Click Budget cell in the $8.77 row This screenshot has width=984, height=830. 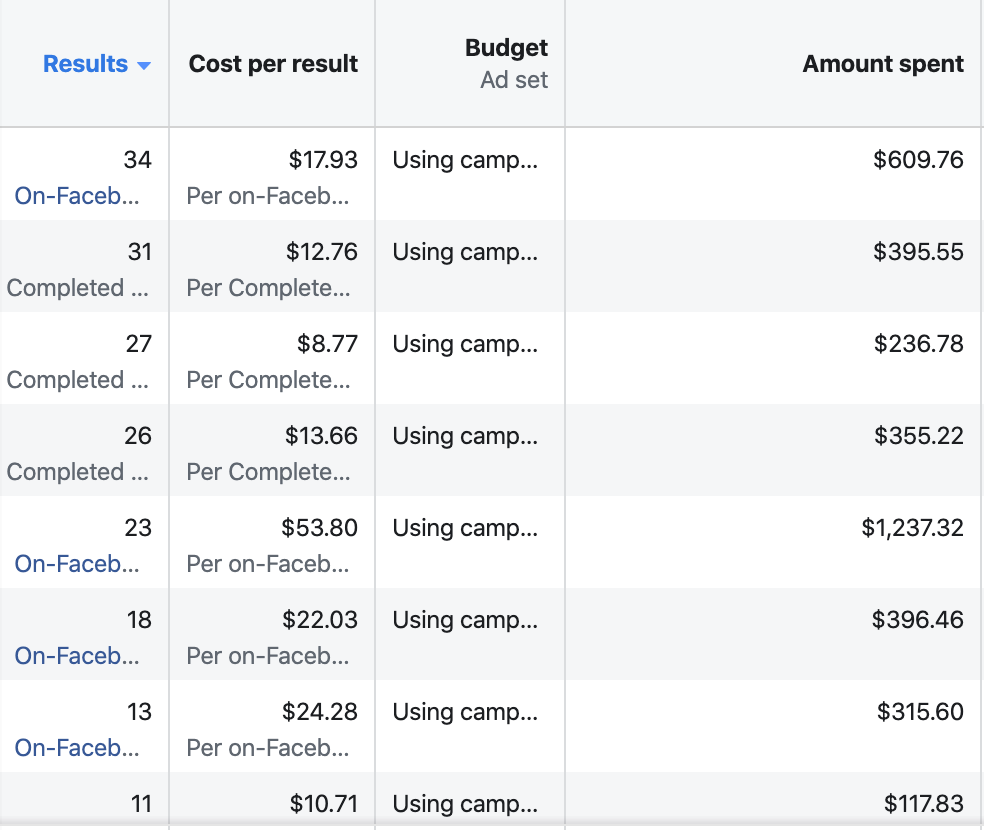(x=465, y=344)
